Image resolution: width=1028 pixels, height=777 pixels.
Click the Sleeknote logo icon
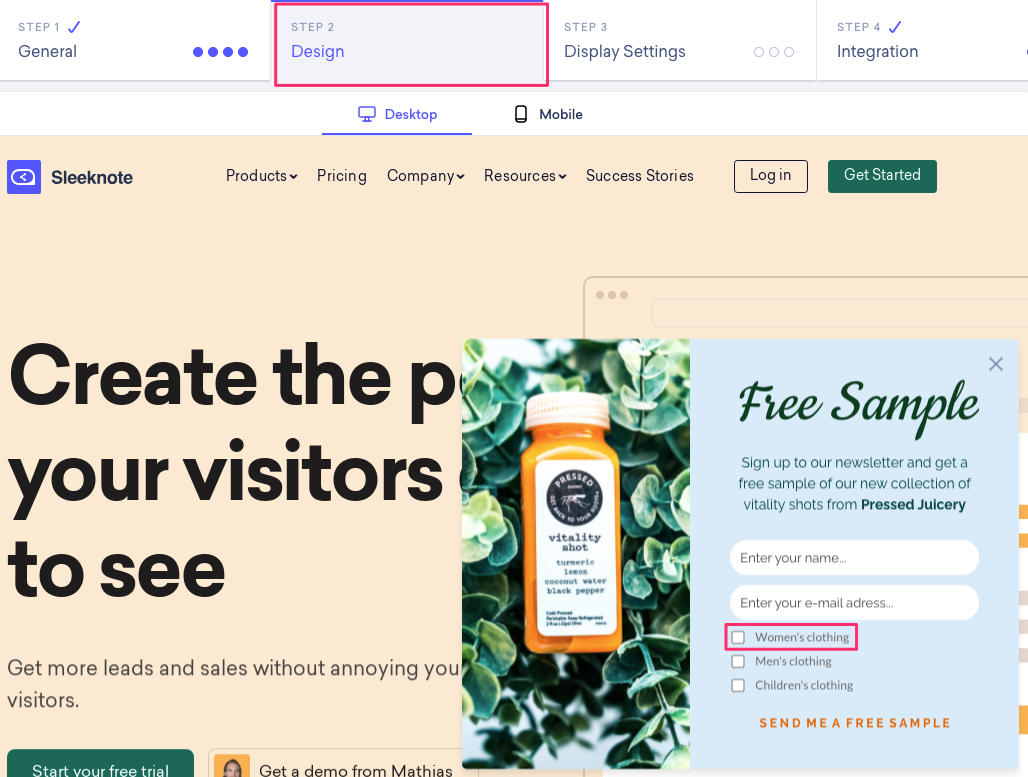coord(24,177)
